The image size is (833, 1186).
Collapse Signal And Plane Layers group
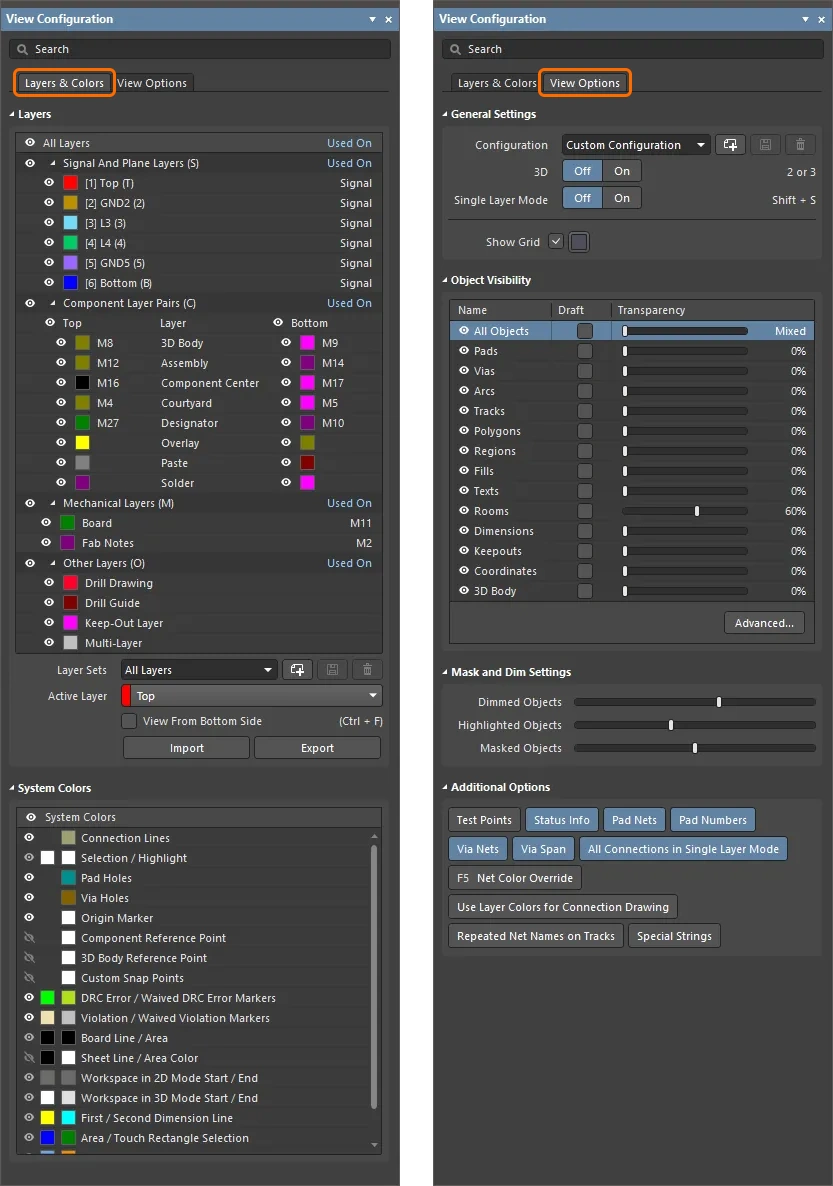click(x=53, y=163)
